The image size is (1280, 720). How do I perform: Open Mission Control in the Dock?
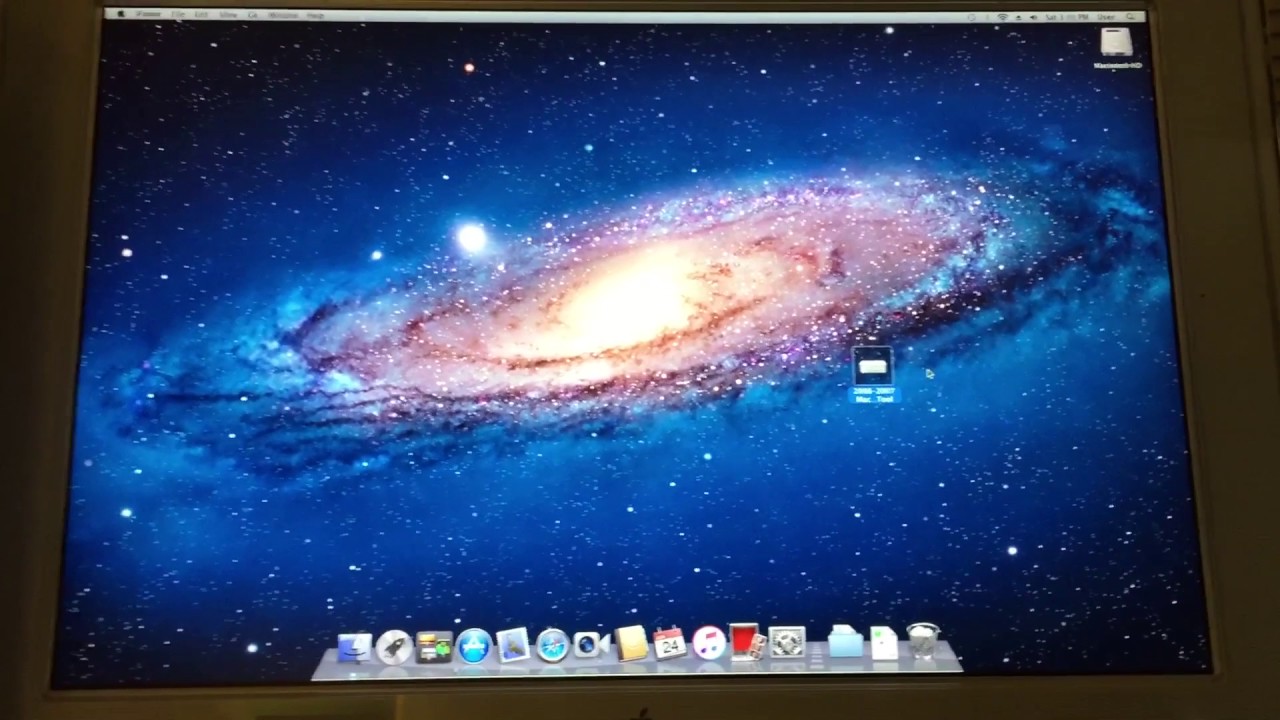[x=433, y=646]
